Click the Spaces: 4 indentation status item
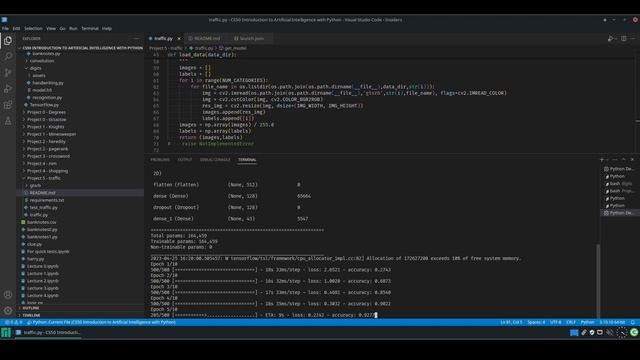 point(536,322)
